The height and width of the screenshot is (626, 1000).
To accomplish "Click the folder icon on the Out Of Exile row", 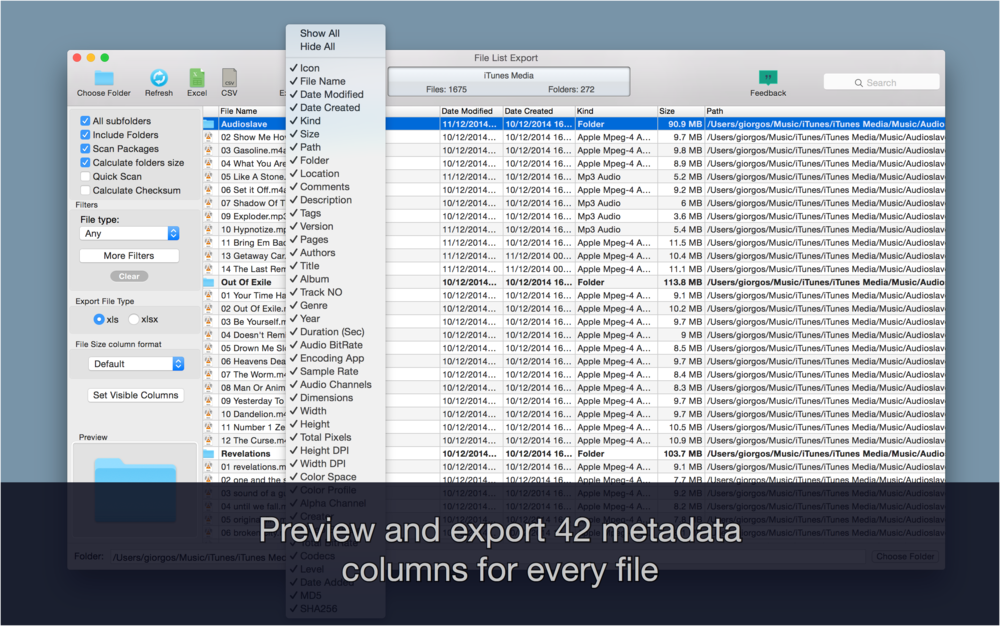I will pyautogui.click(x=210, y=282).
